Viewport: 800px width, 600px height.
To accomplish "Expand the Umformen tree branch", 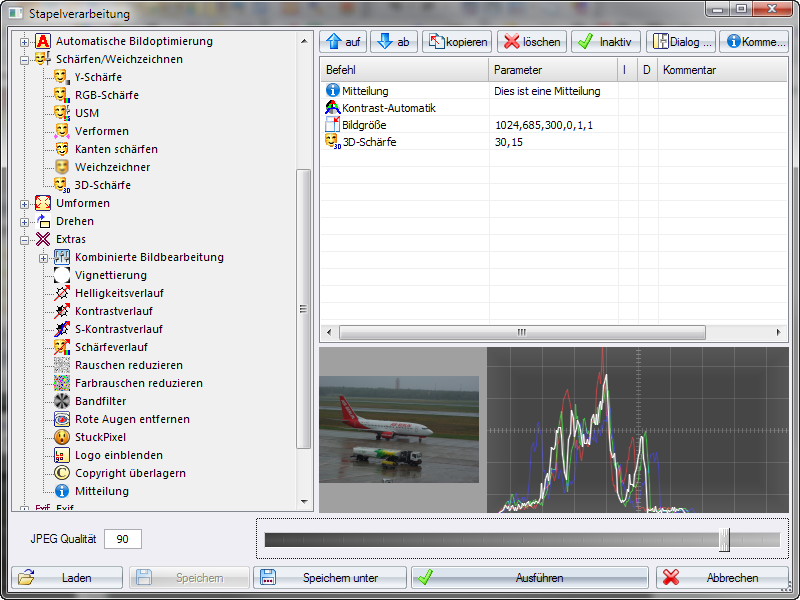I will click(x=23, y=203).
